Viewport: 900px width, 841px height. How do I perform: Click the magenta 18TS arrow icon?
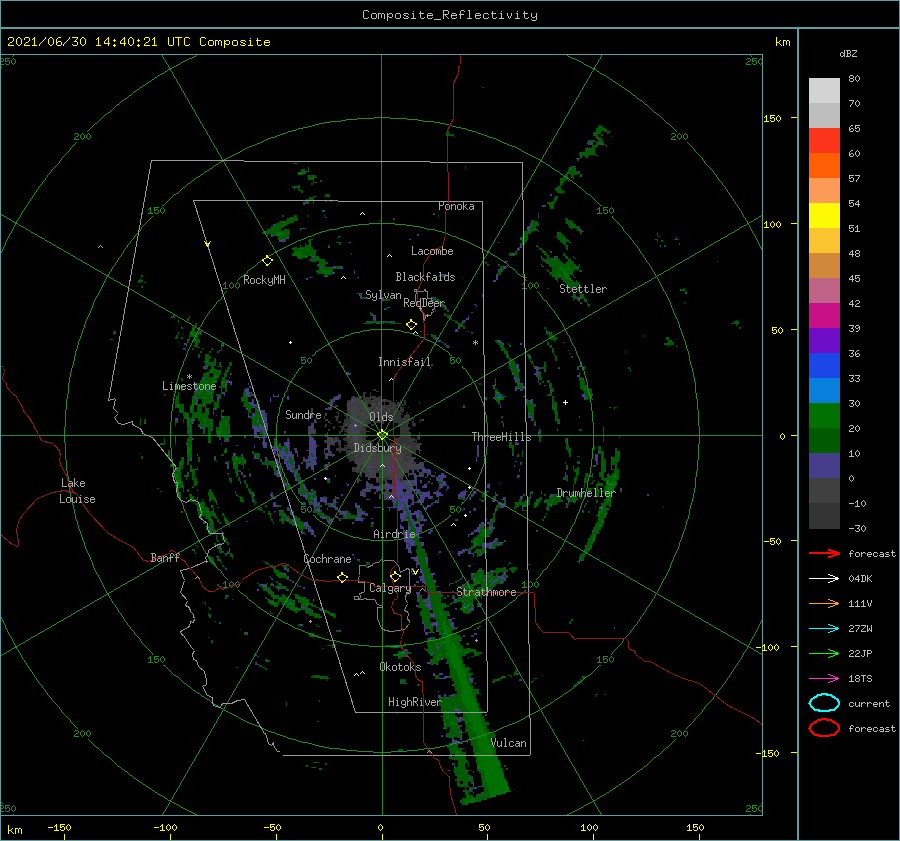824,679
